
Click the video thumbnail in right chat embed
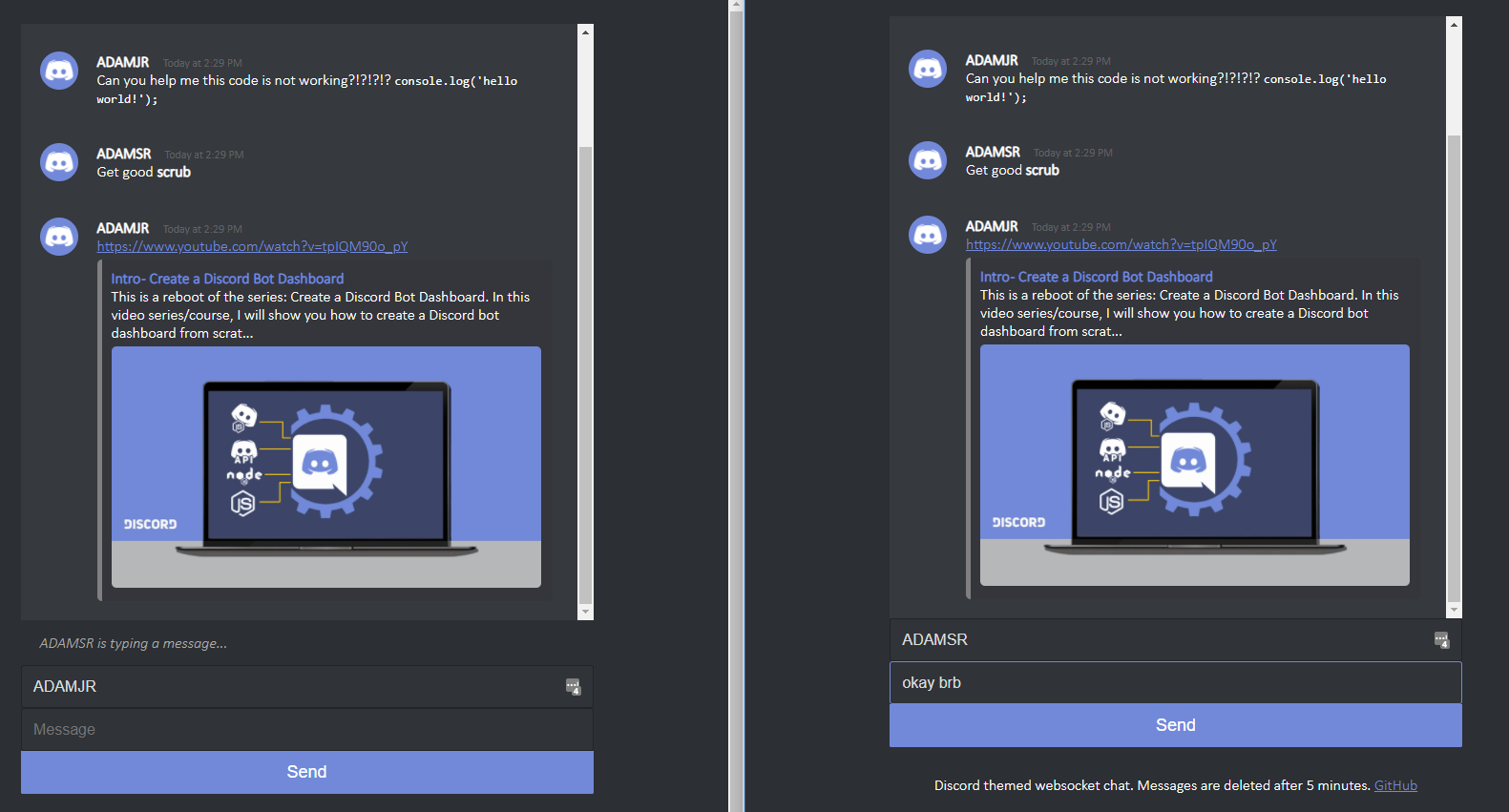point(1195,465)
